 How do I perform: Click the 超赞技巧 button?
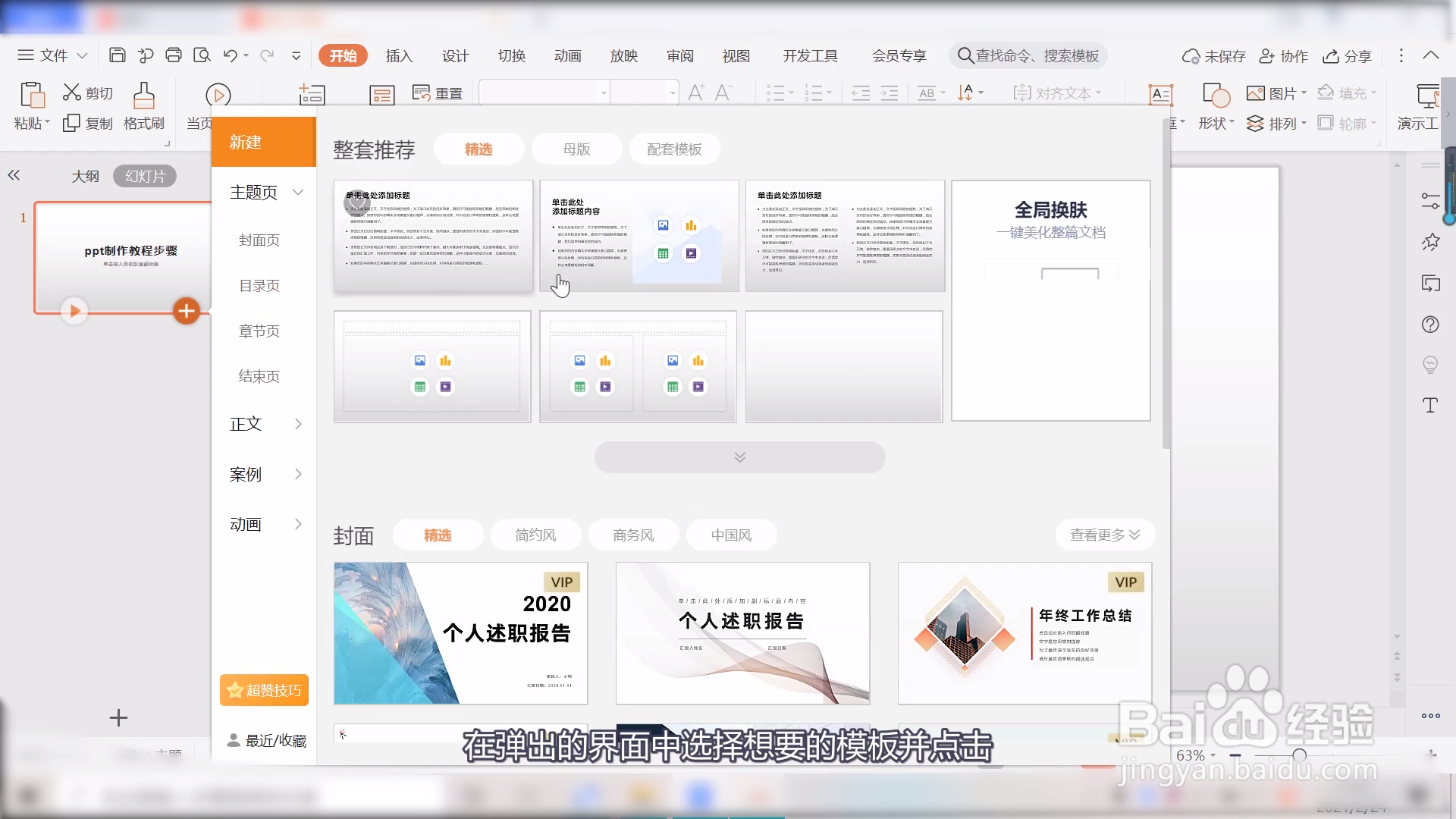tap(264, 690)
